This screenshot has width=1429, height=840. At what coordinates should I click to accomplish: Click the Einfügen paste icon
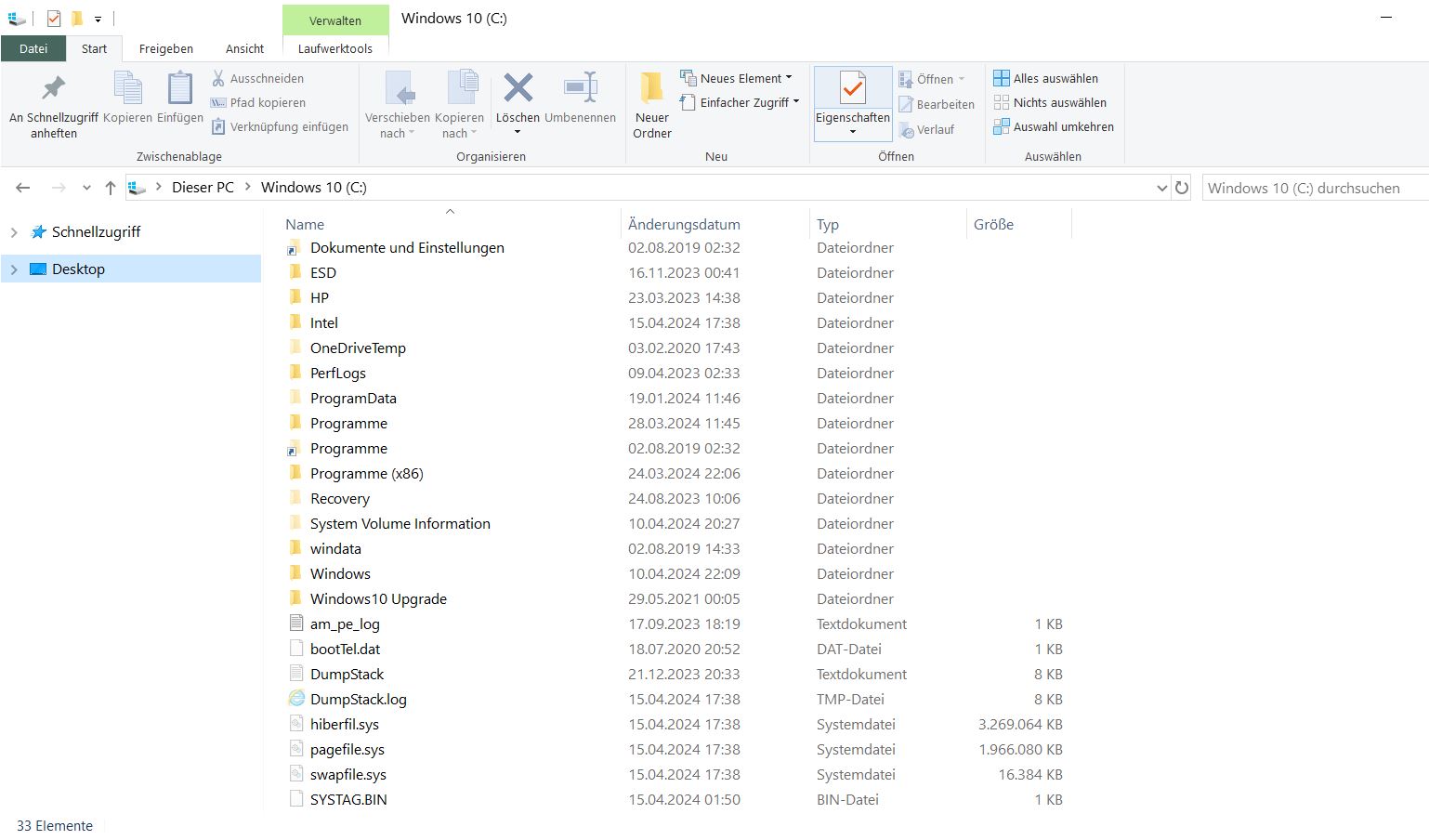click(x=179, y=88)
